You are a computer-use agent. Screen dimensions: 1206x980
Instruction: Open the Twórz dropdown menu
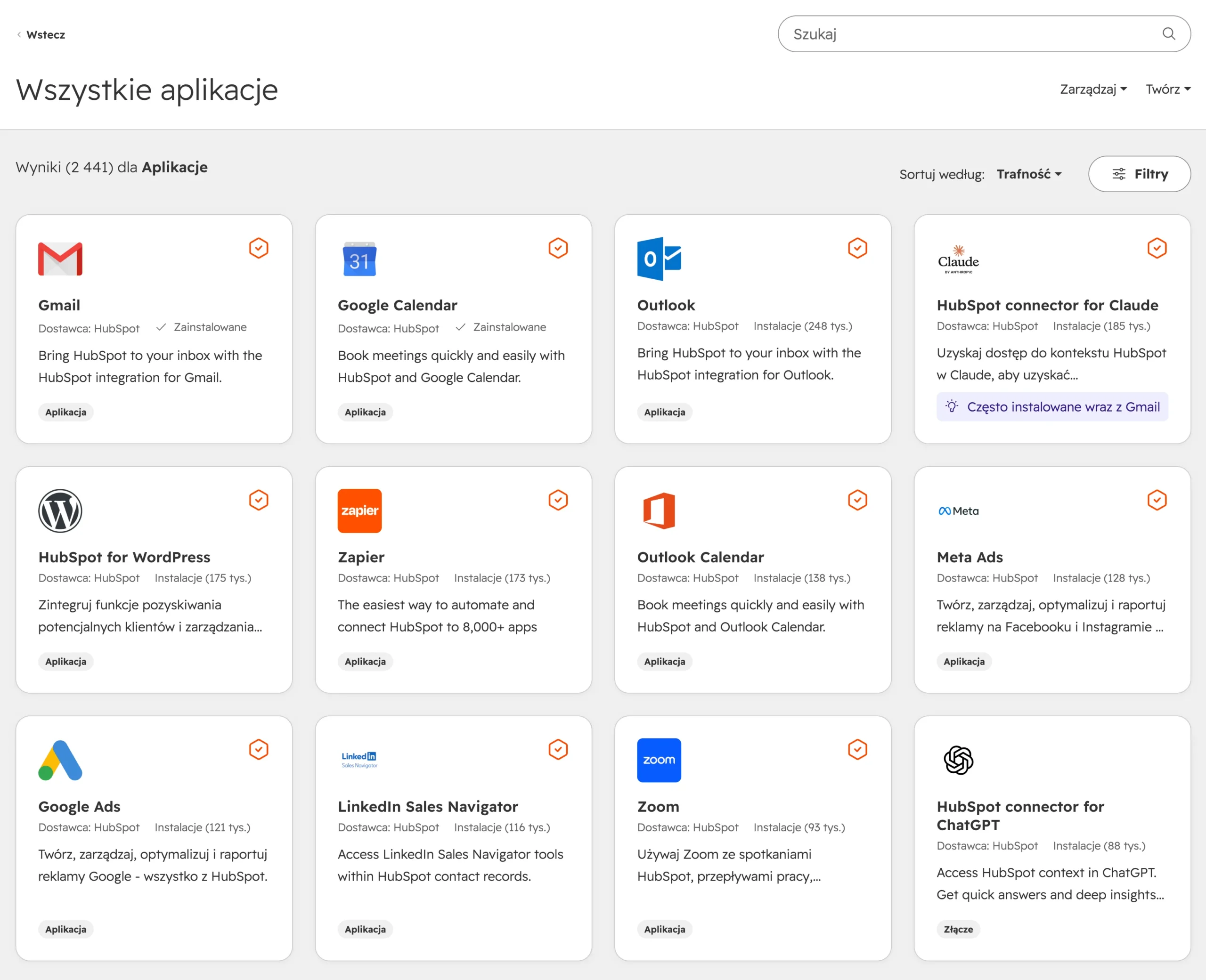[1168, 89]
